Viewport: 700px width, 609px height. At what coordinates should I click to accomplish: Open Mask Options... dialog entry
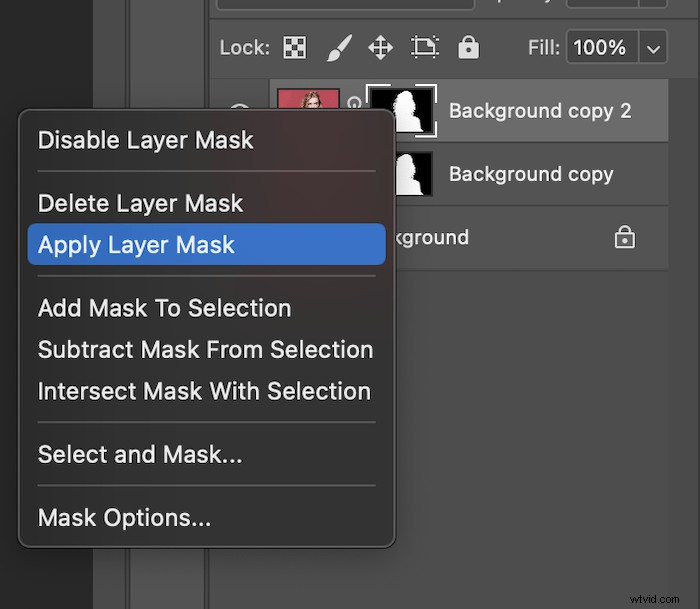tap(124, 518)
